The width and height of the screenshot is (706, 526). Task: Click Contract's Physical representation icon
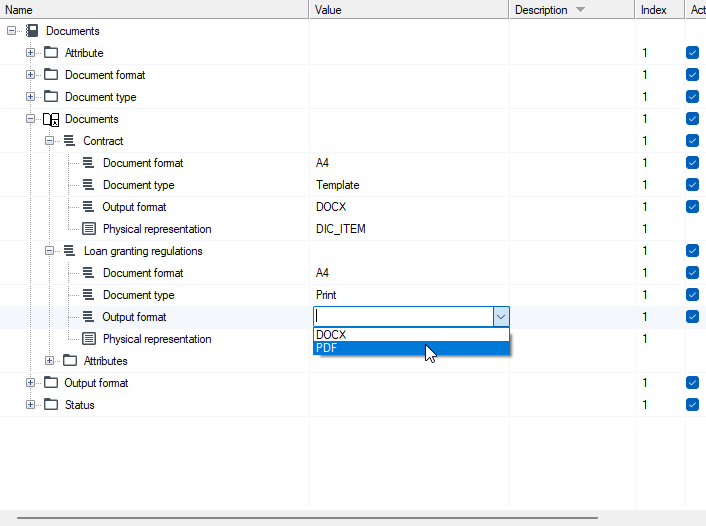coord(89,229)
